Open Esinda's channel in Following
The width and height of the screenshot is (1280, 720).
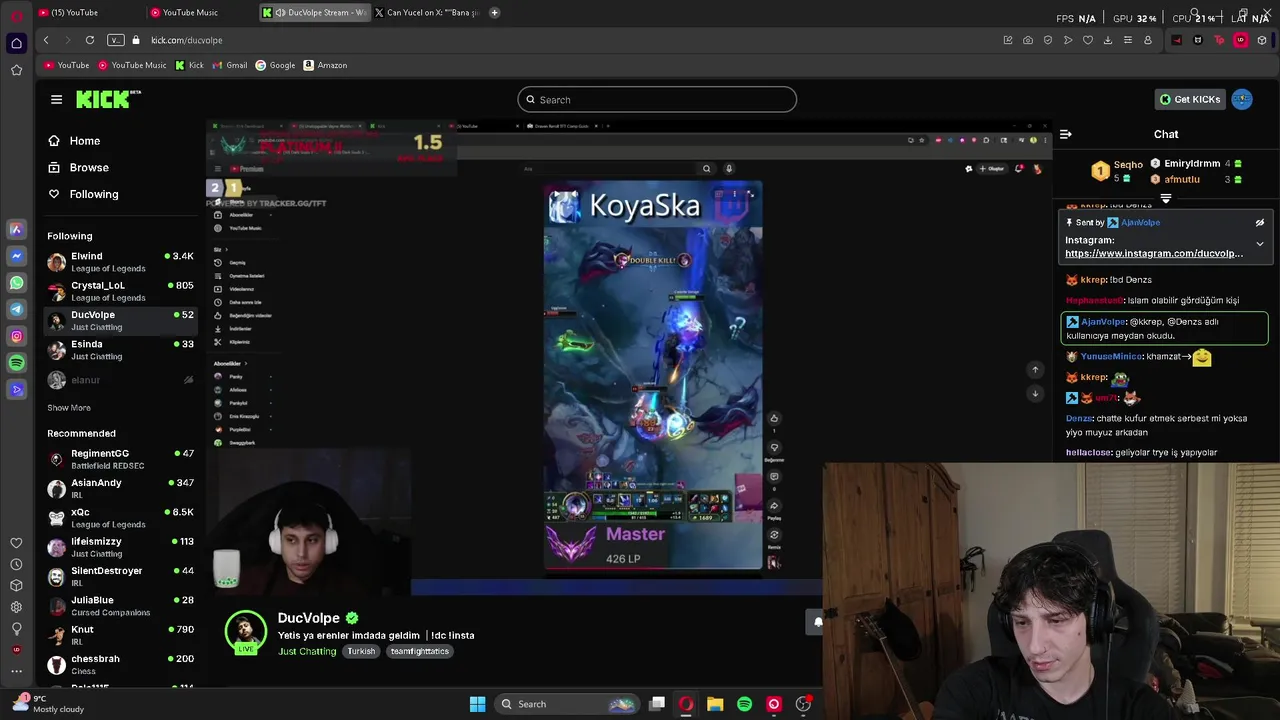[120, 350]
